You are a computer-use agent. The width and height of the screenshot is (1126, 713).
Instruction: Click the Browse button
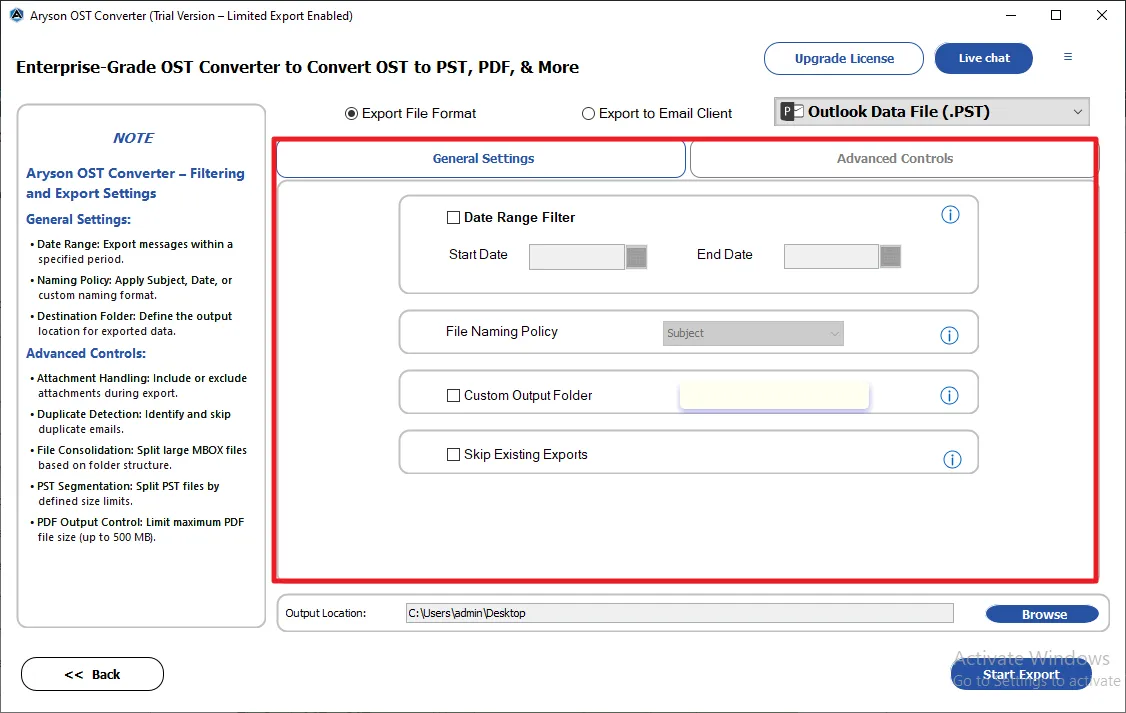[1043, 614]
